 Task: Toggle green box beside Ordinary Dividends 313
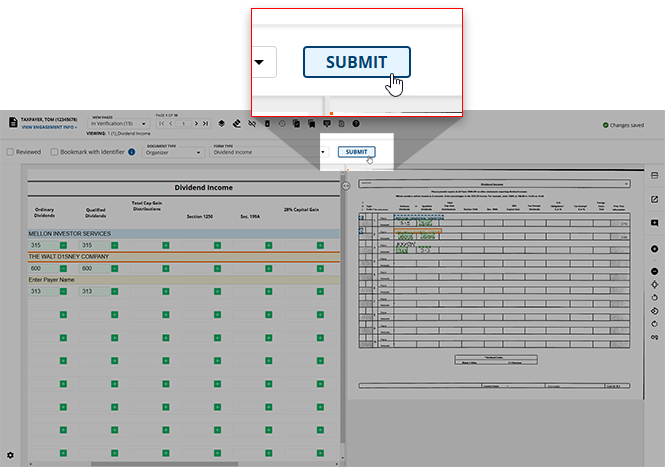pyautogui.click(x=63, y=291)
